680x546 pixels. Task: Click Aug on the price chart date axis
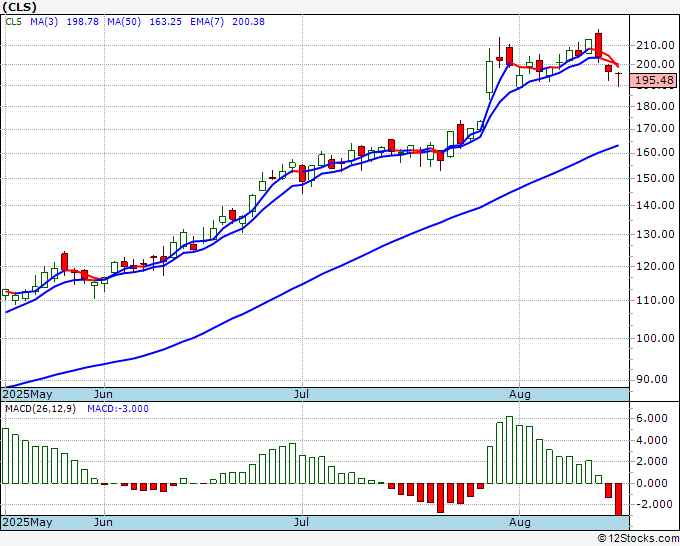(x=520, y=394)
